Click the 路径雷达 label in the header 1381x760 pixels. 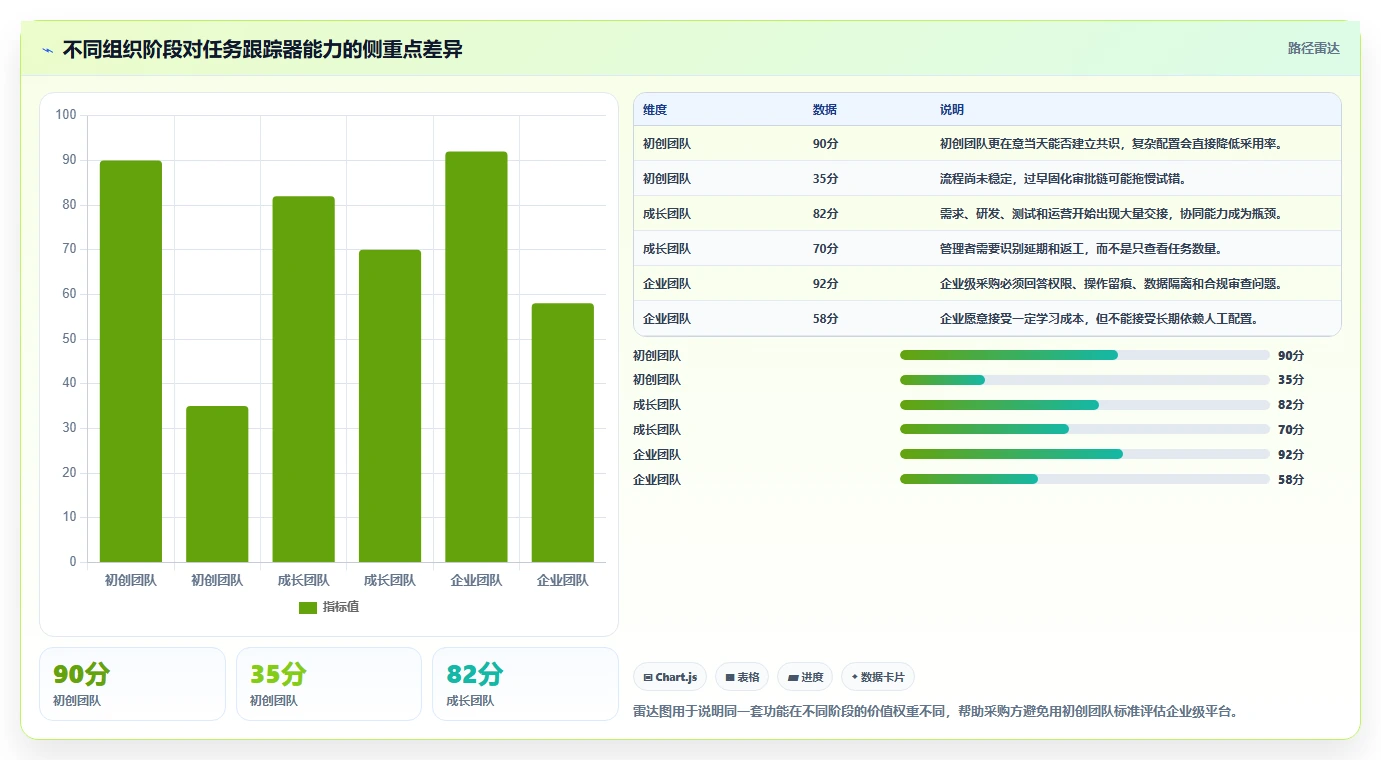pos(1313,48)
